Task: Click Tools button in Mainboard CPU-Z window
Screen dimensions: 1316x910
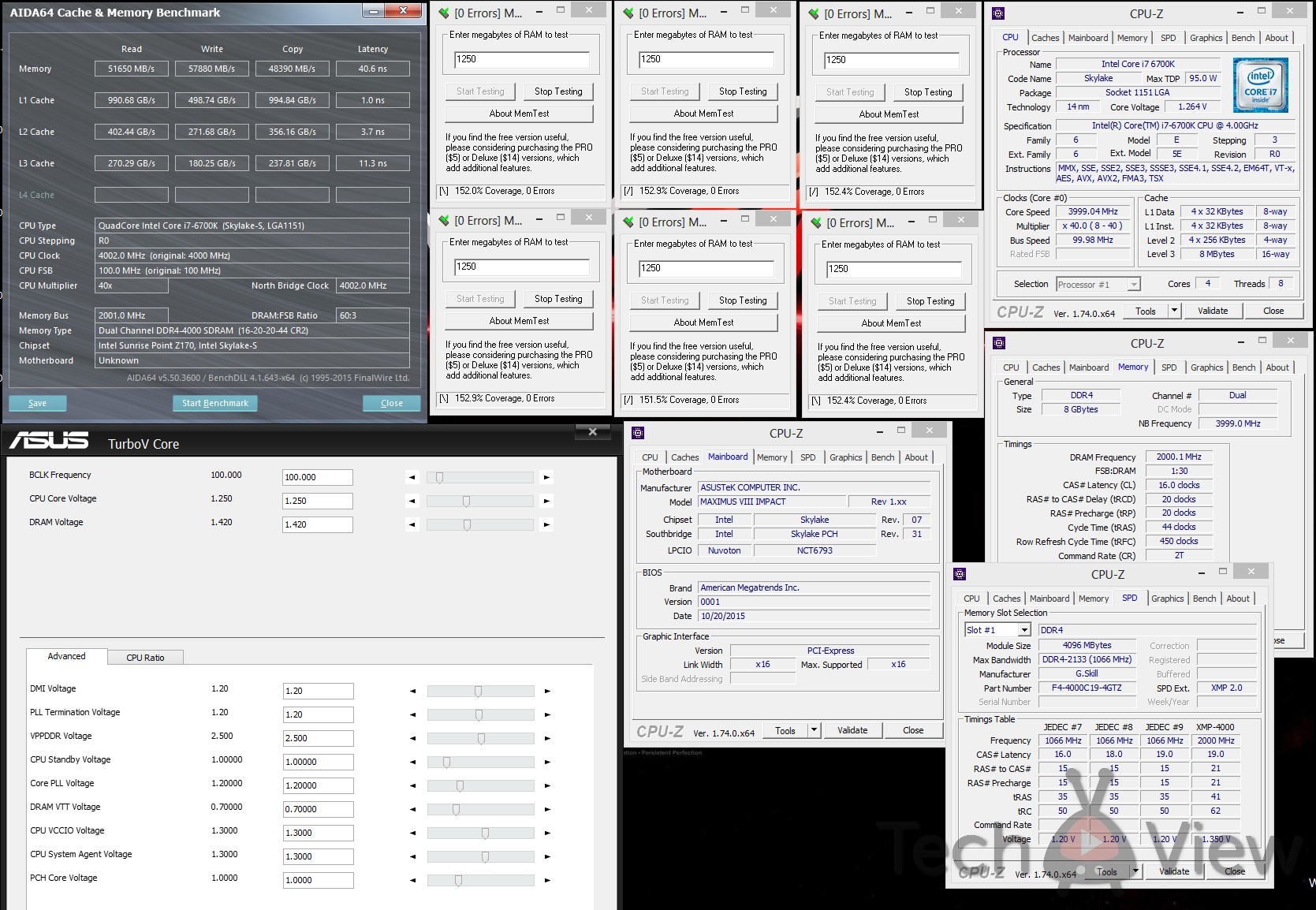Action: coord(785,730)
